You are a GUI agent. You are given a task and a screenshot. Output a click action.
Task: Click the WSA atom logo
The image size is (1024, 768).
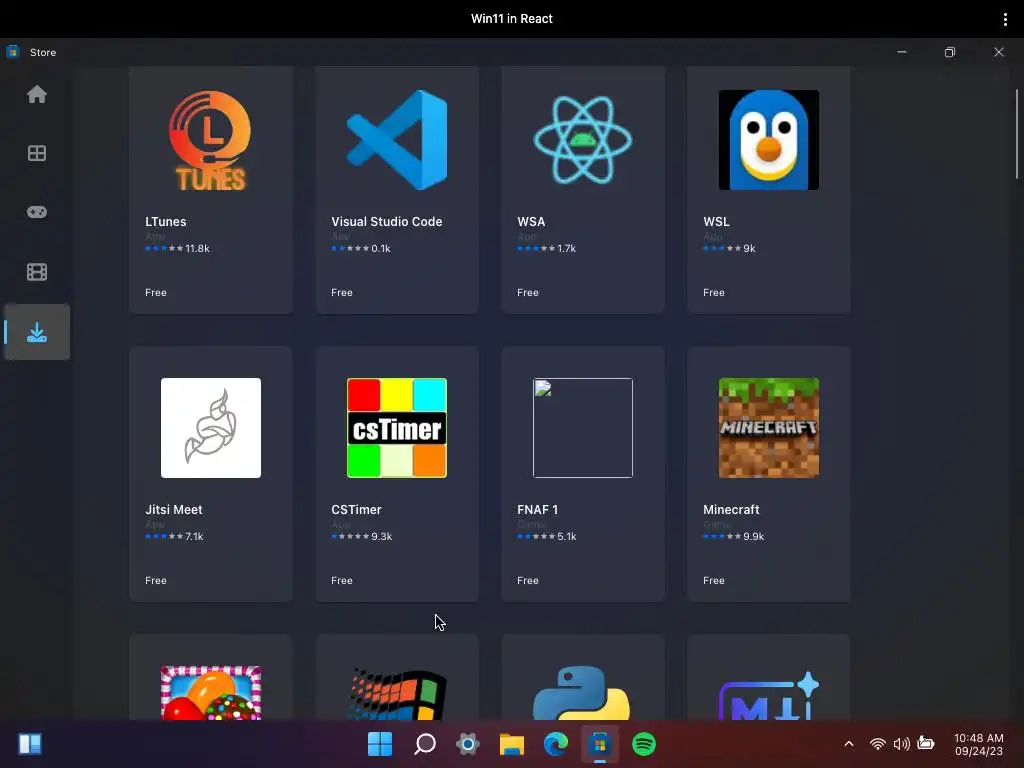point(583,140)
